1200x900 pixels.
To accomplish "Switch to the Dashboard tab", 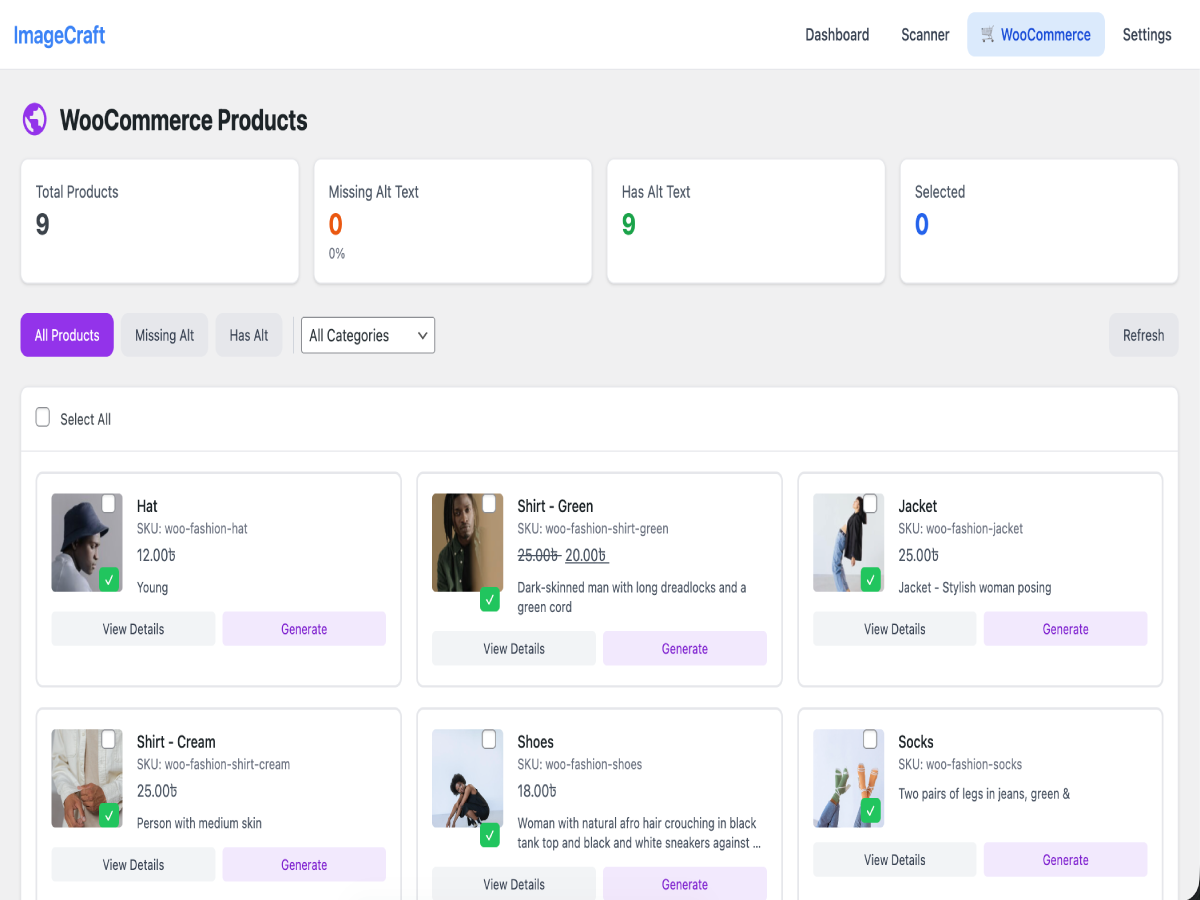I will (837, 34).
